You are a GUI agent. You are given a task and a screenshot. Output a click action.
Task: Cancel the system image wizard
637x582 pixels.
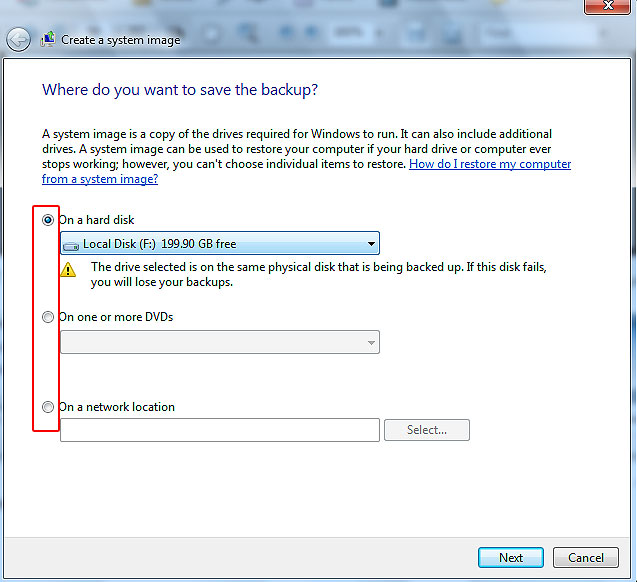585,557
